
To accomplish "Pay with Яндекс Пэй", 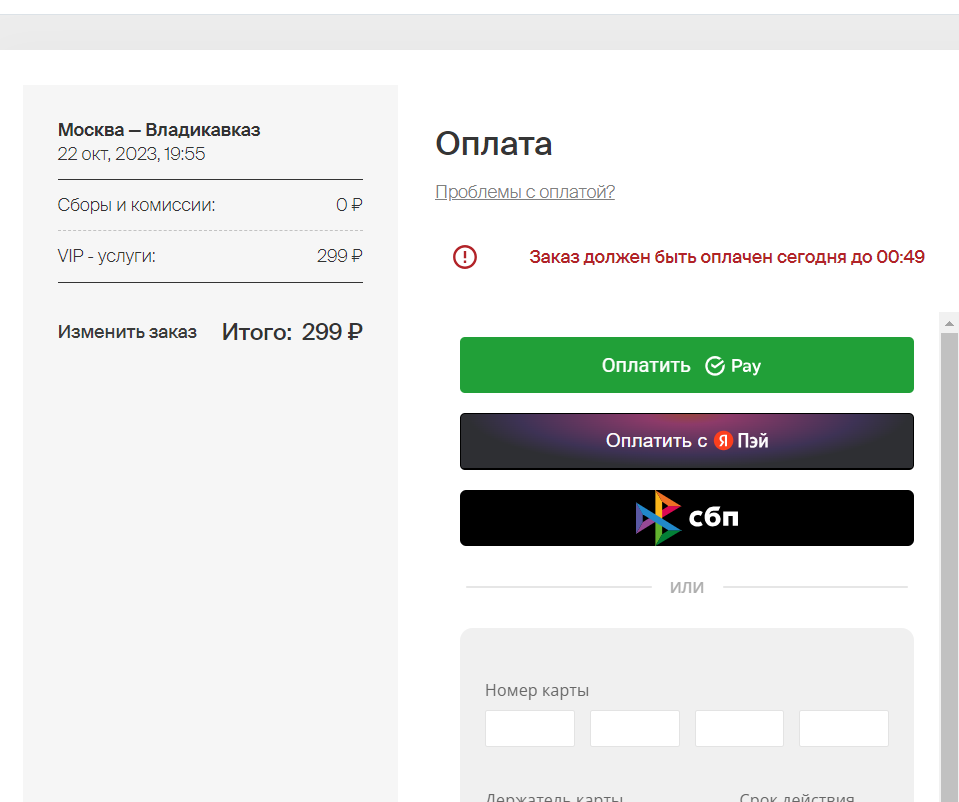I will tap(686, 440).
